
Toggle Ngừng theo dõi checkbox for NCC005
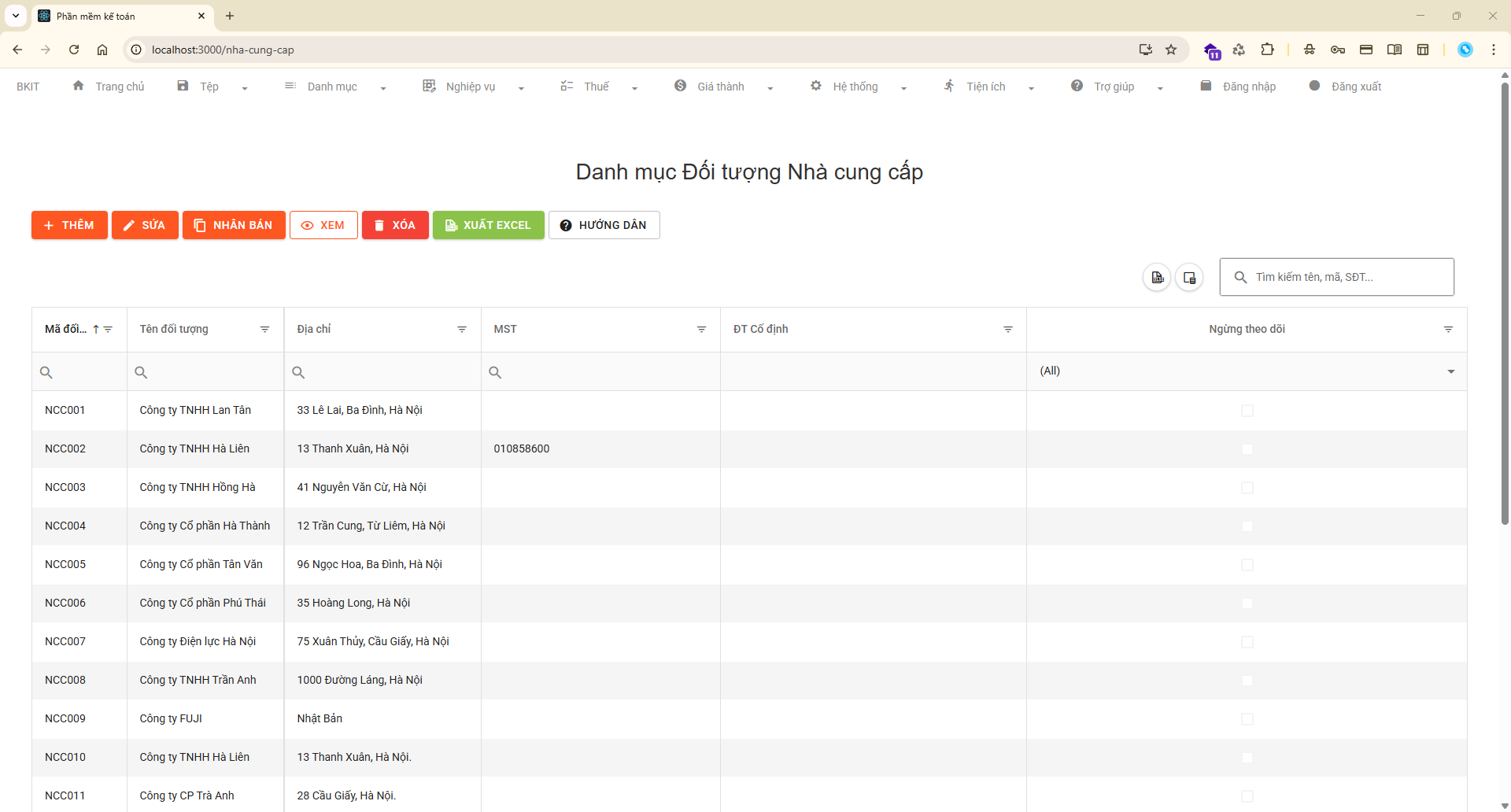1247,565
